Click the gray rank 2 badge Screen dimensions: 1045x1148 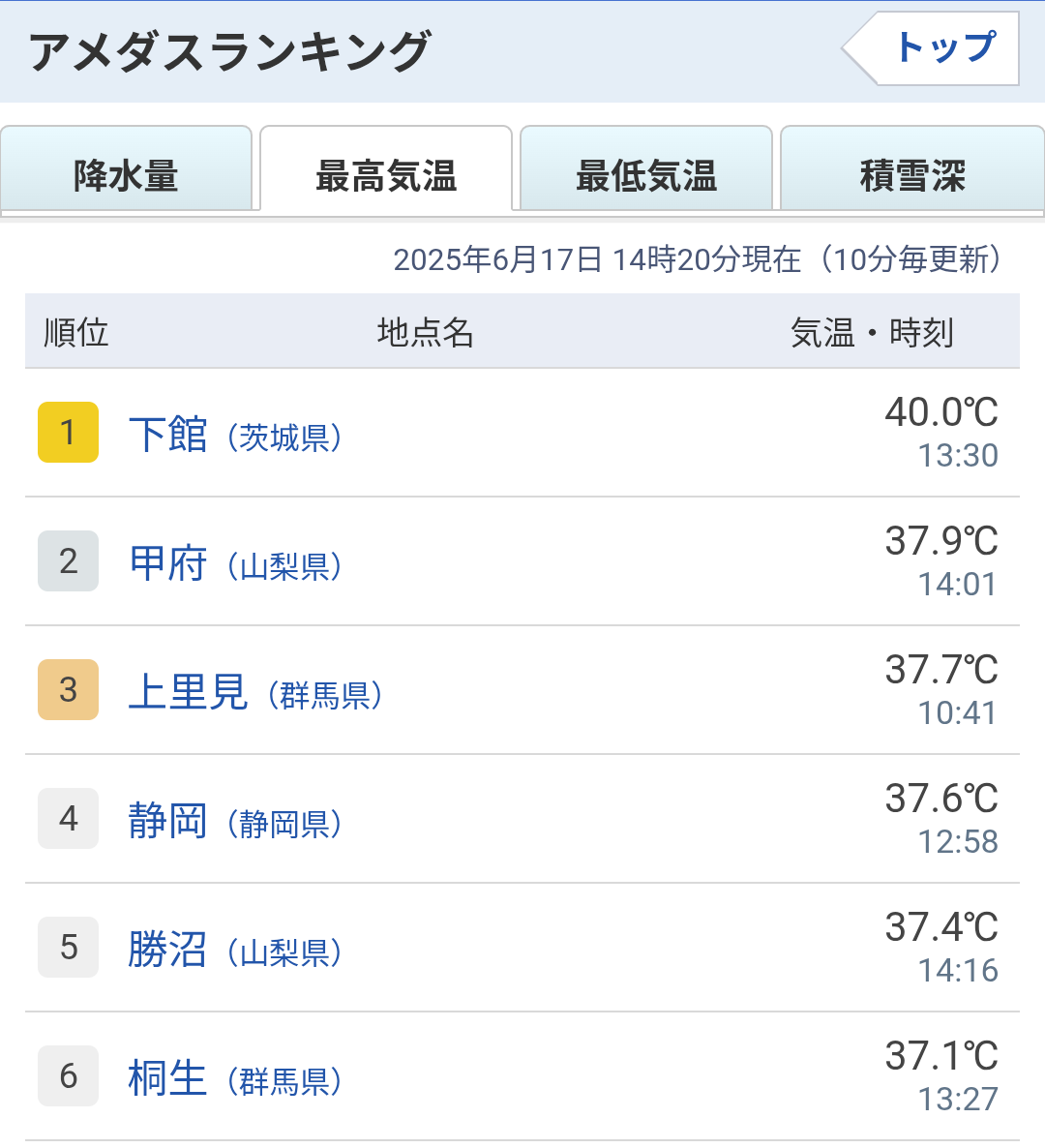68,560
